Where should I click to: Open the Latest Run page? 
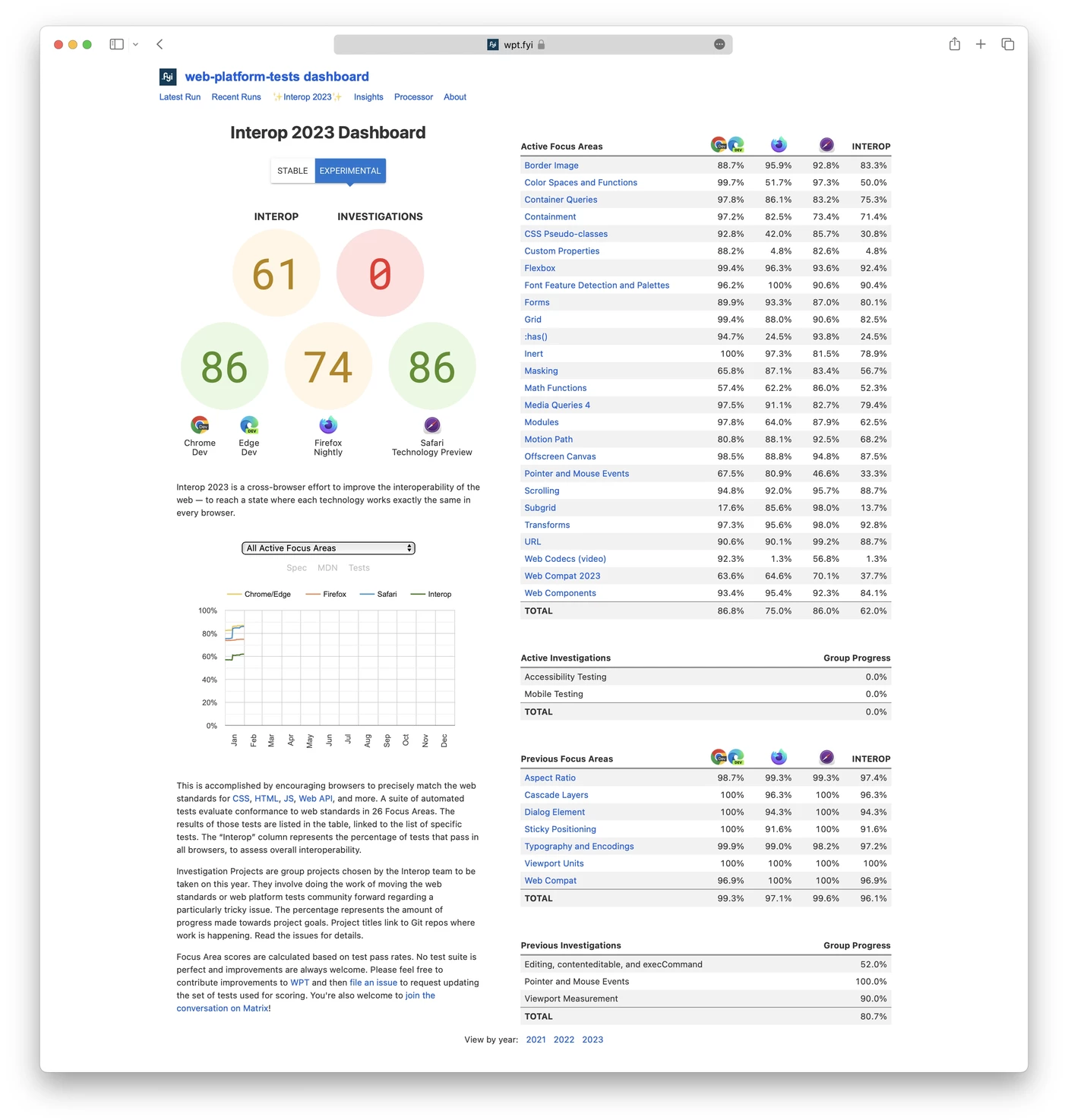coord(180,97)
